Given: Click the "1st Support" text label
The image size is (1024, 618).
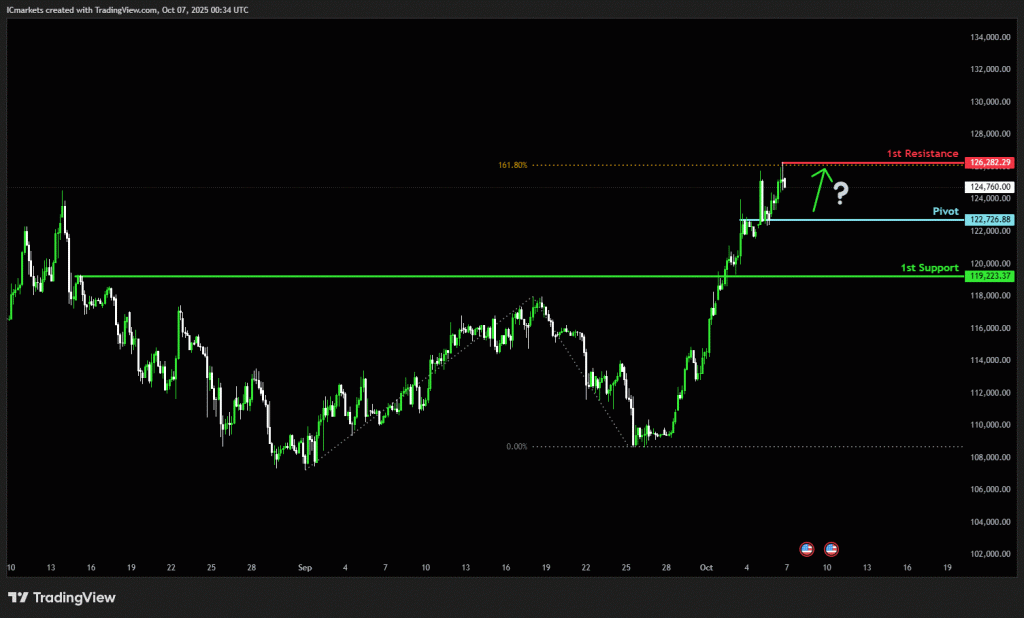Looking at the screenshot, I should coord(929,268).
